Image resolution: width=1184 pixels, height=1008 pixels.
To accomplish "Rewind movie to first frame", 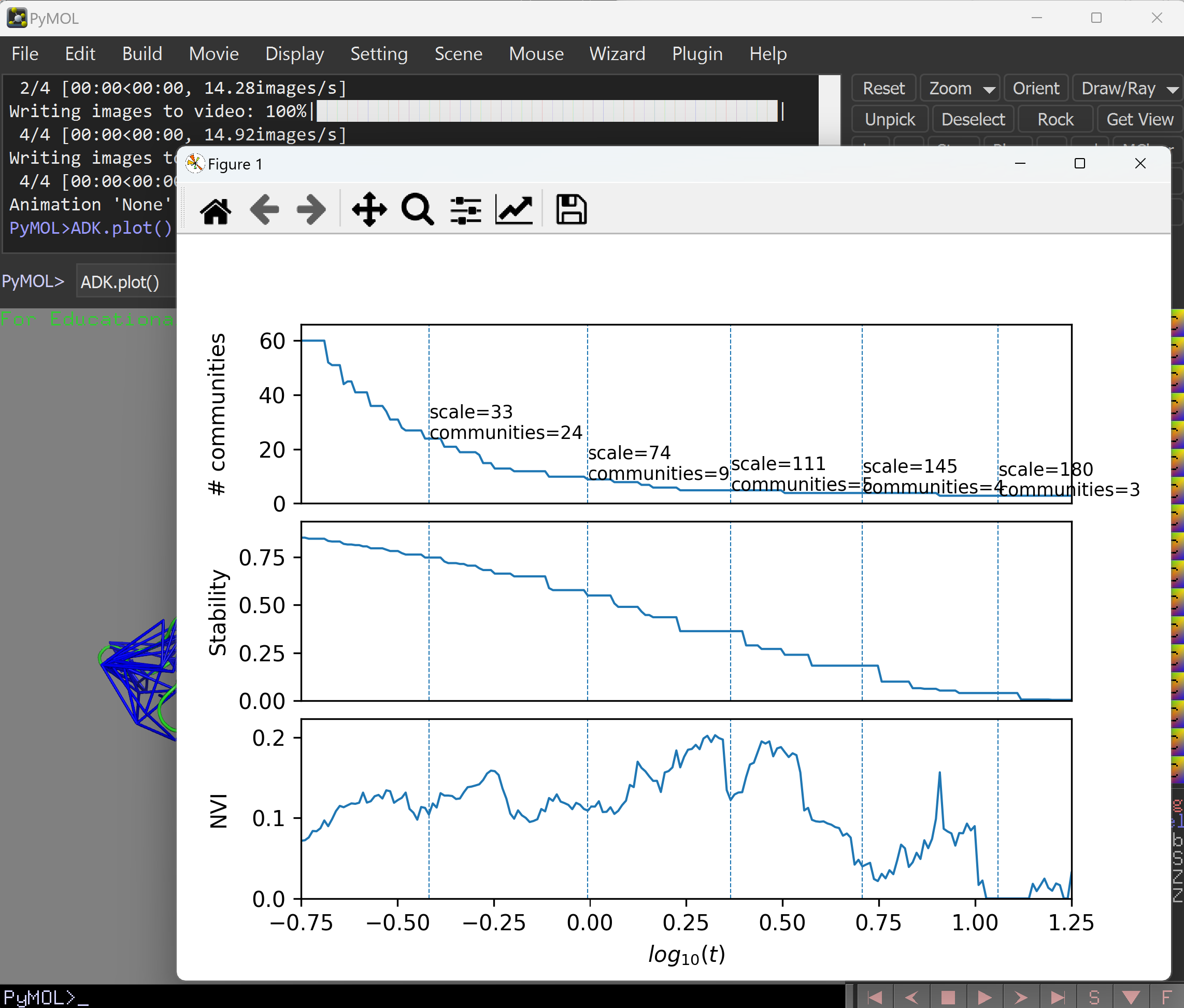I will [875, 997].
